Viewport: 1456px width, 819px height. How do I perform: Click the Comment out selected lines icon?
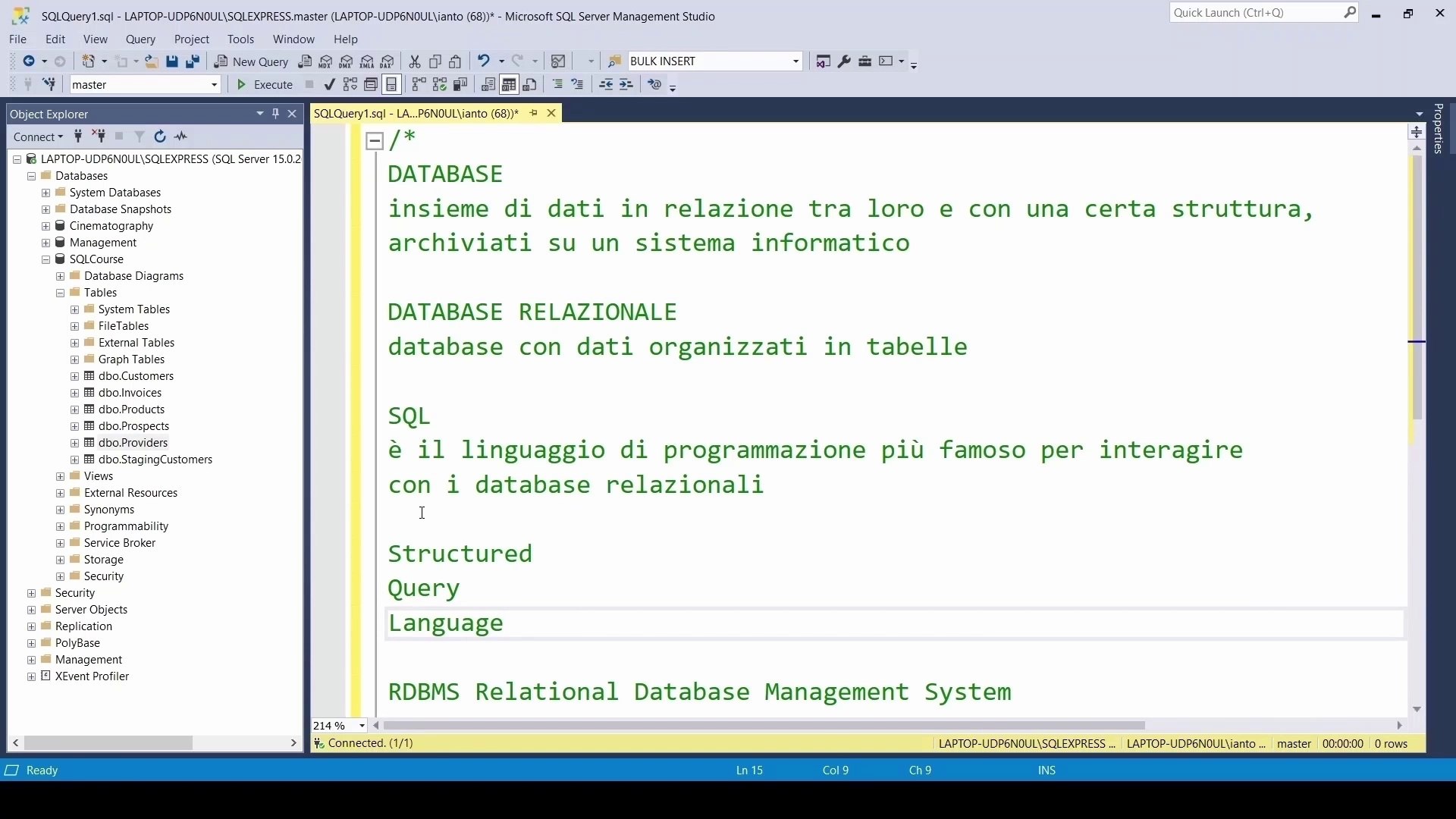click(x=558, y=84)
